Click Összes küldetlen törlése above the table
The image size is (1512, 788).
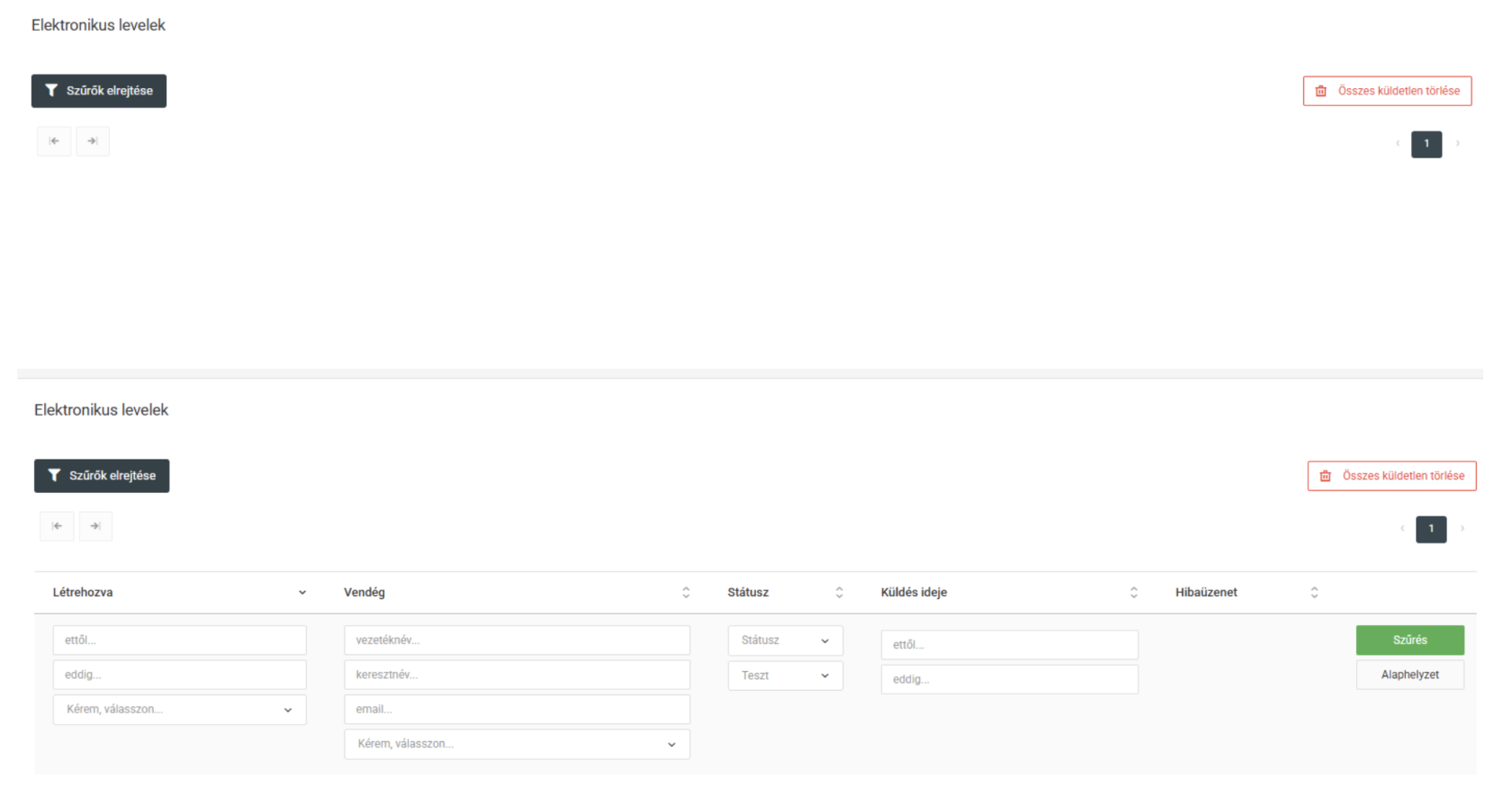[1391, 476]
